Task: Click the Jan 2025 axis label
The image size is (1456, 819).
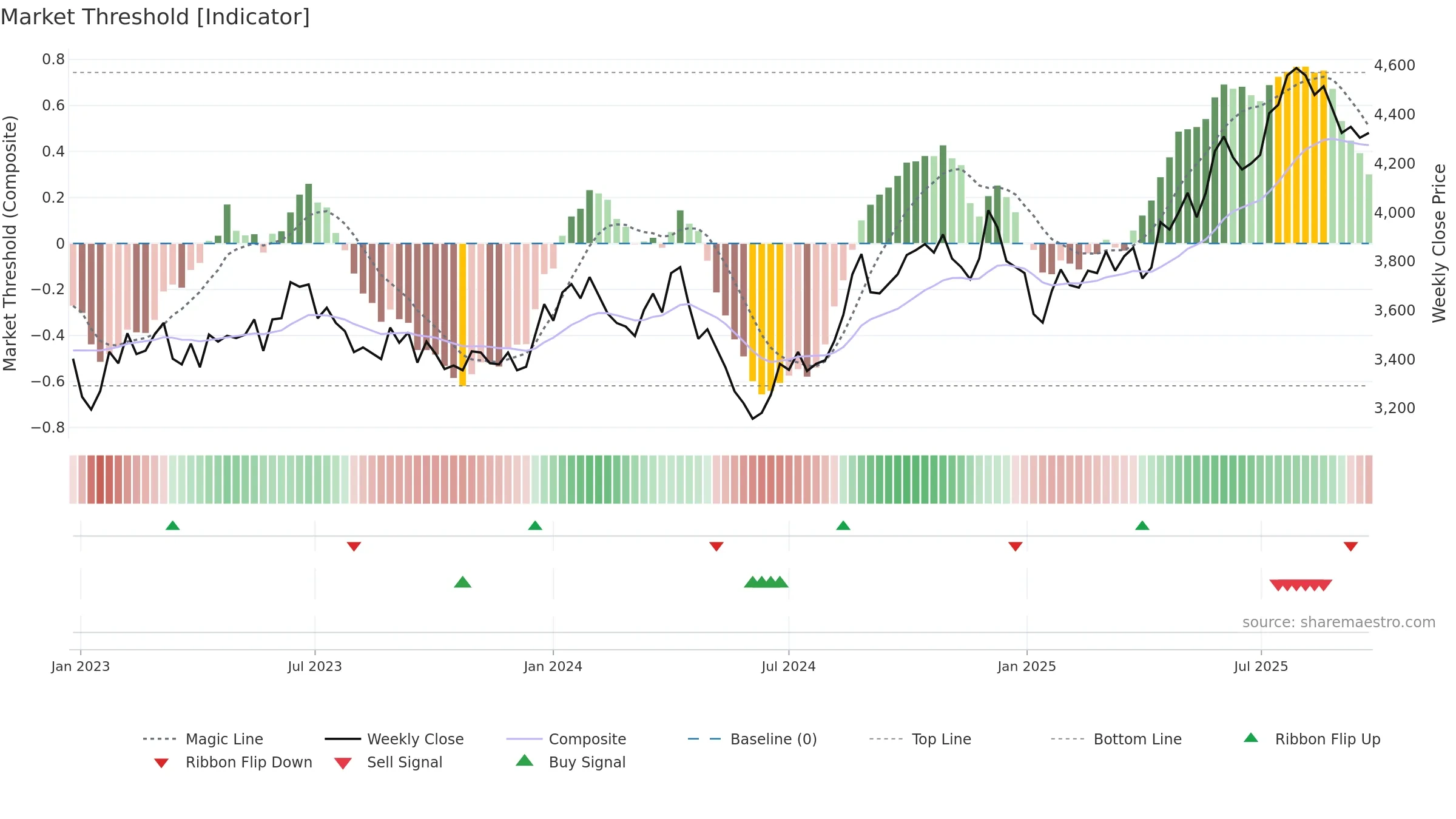Action: [1027, 667]
